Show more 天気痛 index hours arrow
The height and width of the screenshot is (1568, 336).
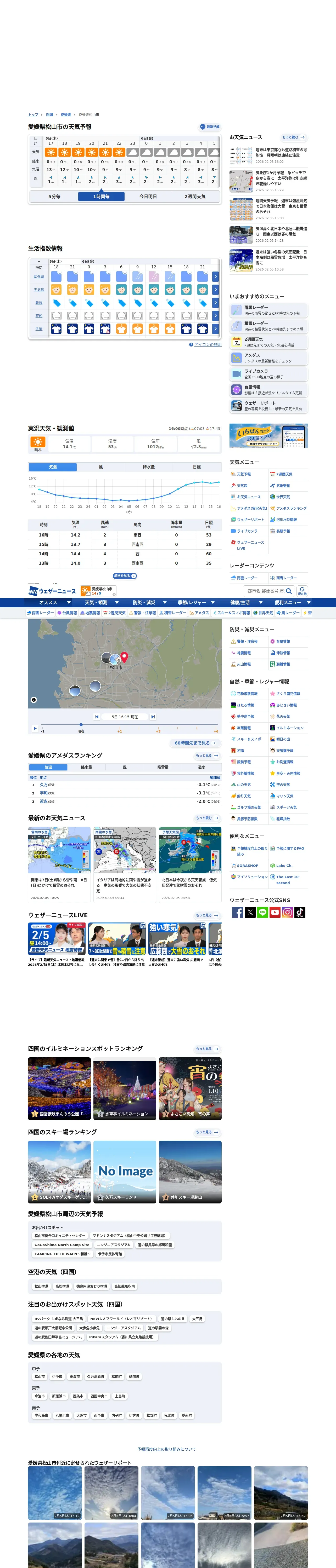(x=215, y=290)
